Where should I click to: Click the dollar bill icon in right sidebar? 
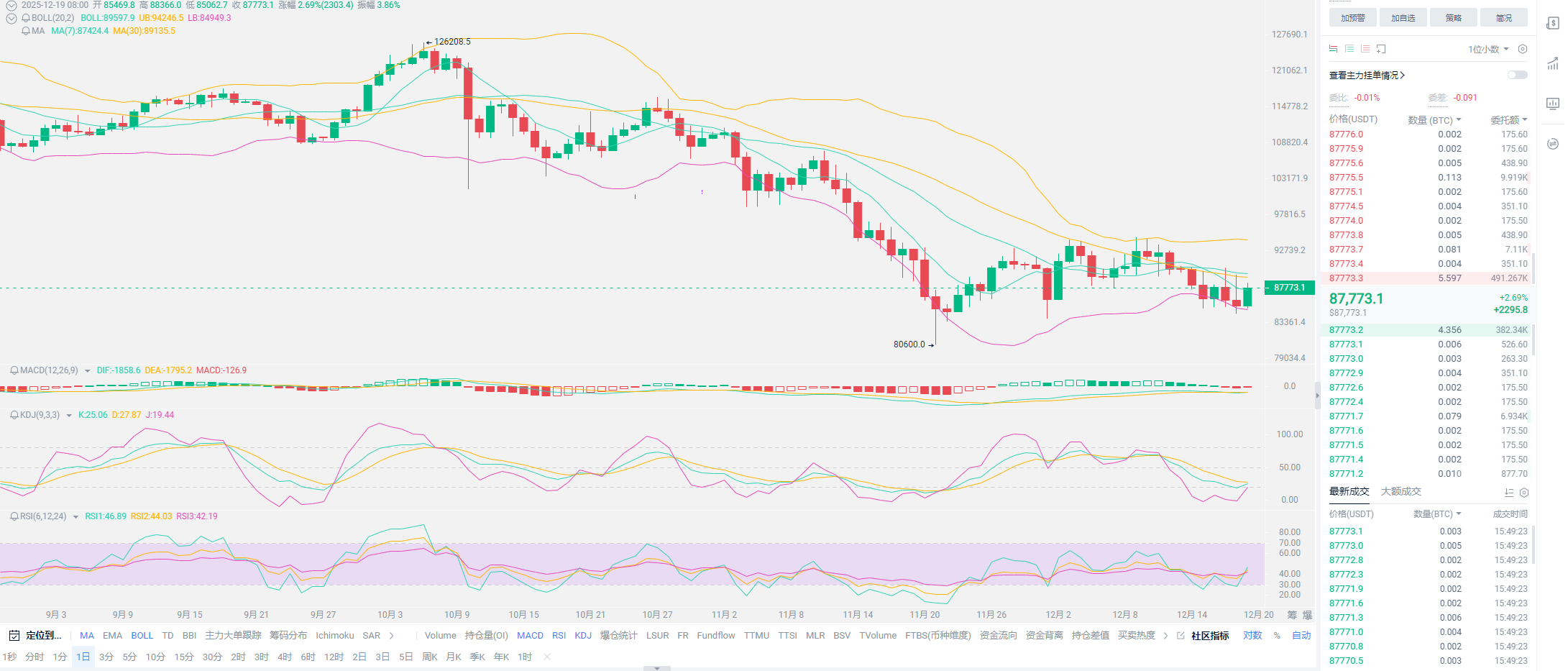tap(1552, 23)
